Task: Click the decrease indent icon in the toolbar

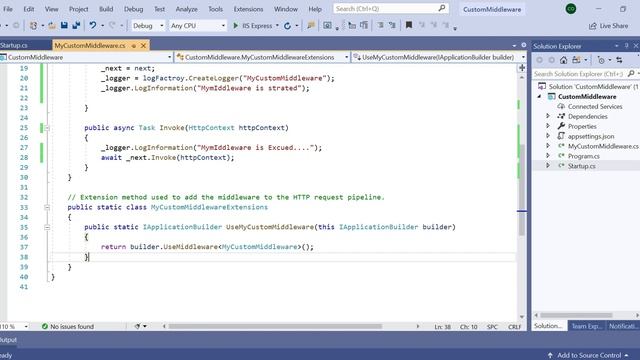Action: (x=380, y=25)
